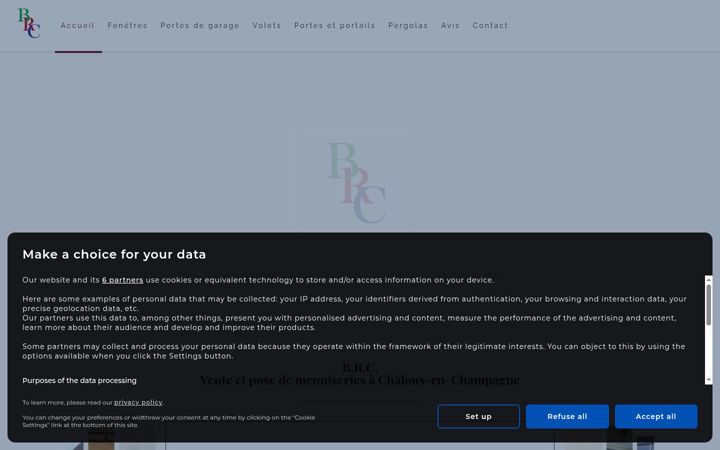The width and height of the screenshot is (720, 450).
Task: Click 'Make a choice for your data' title
Action: click(114, 254)
